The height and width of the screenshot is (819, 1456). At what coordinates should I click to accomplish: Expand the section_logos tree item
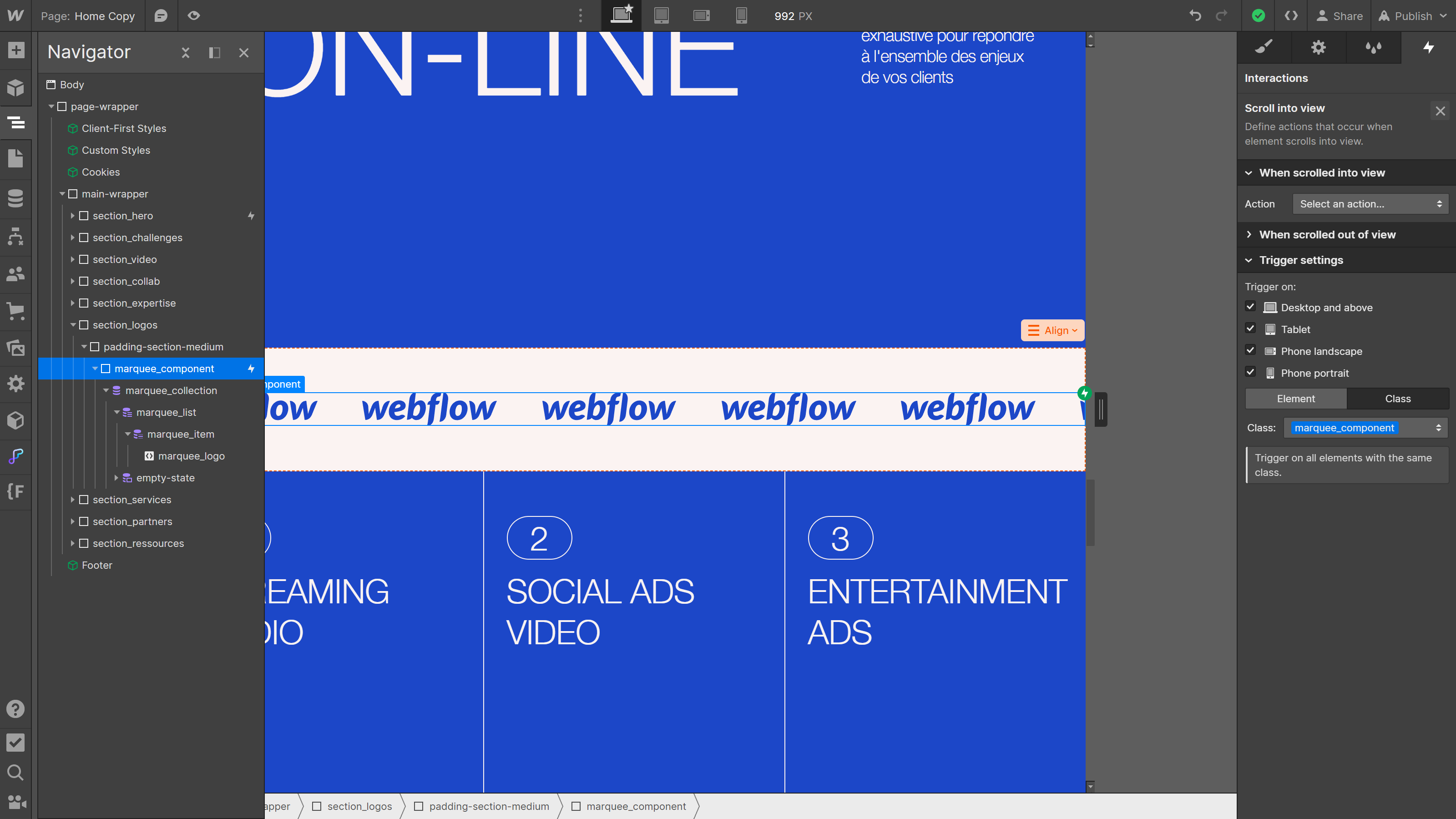pos(76,325)
